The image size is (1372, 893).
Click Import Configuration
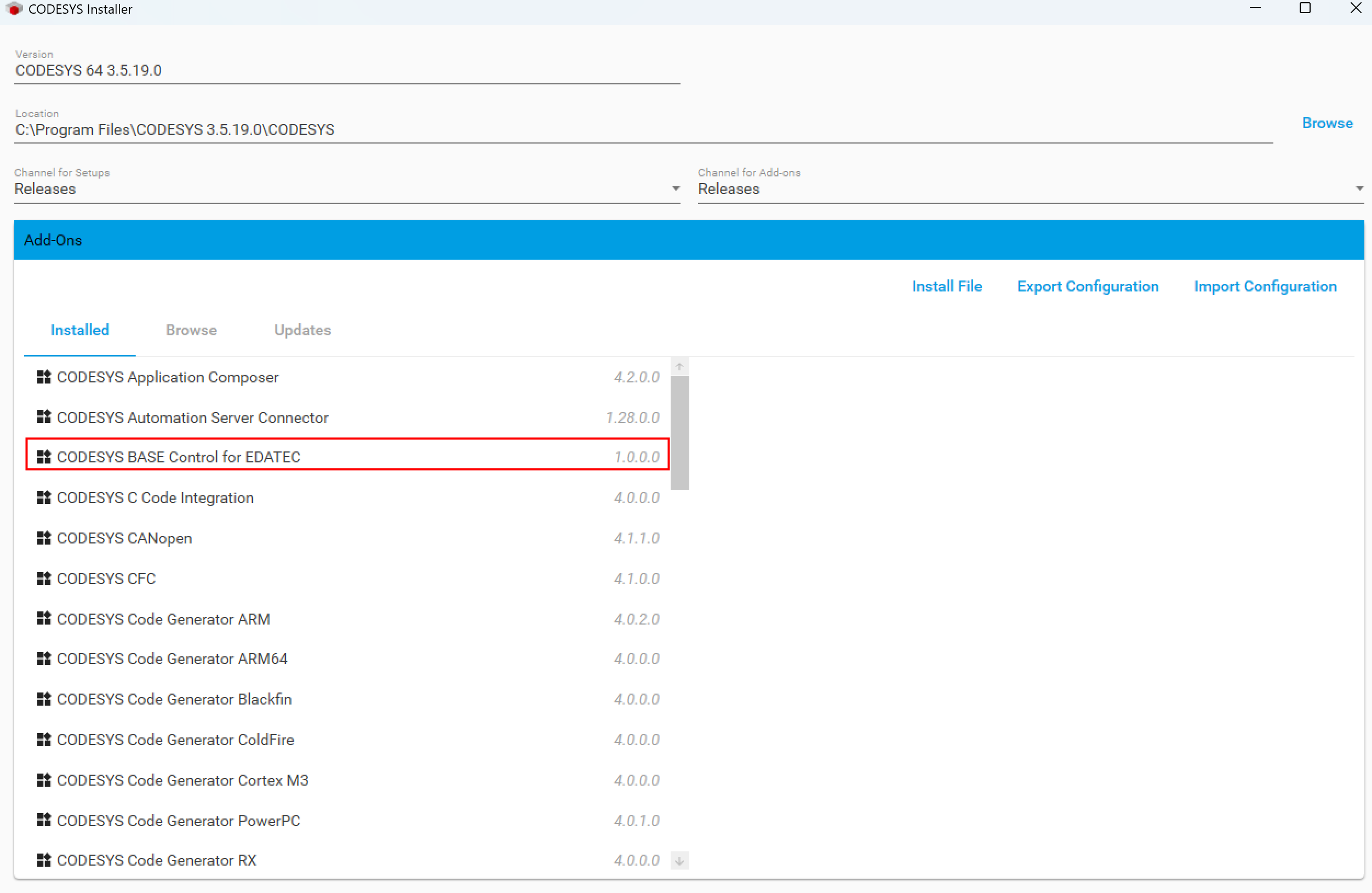1265,286
